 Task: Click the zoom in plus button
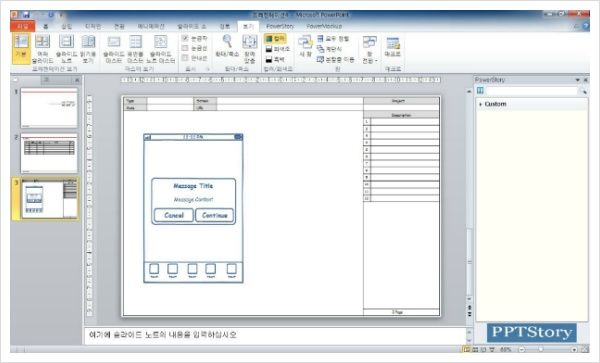(x=574, y=349)
